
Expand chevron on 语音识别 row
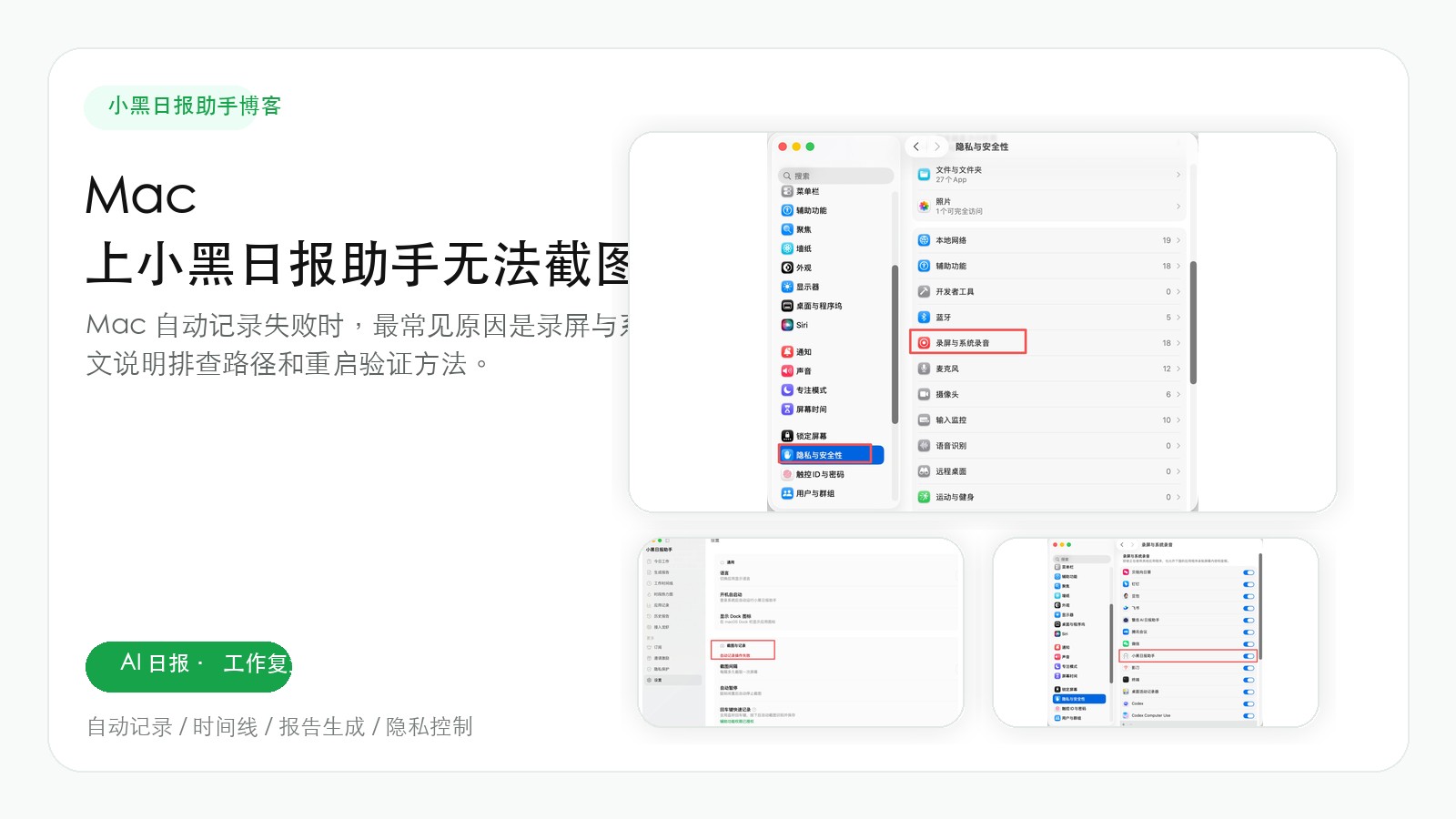click(x=1178, y=446)
